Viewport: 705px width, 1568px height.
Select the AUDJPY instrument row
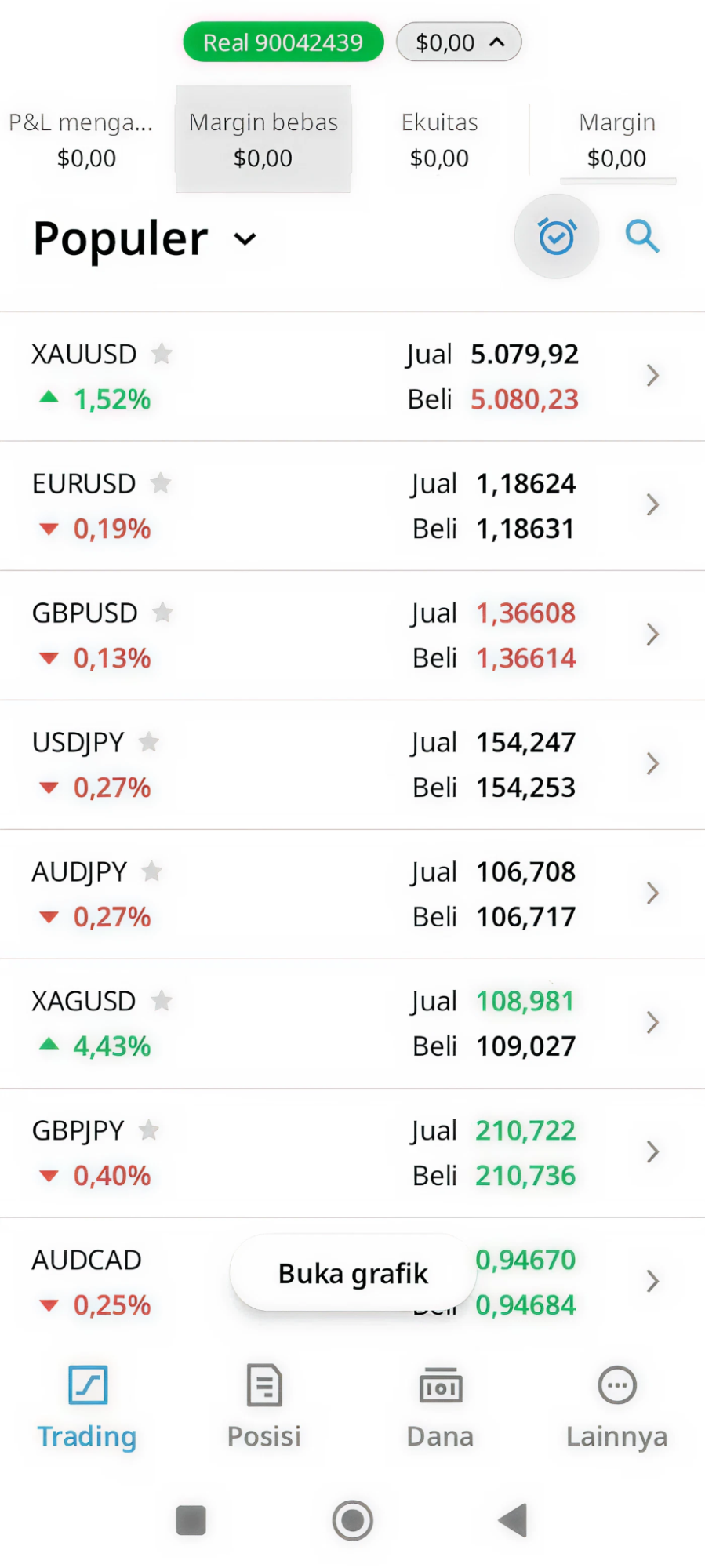click(x=352, y=894)
